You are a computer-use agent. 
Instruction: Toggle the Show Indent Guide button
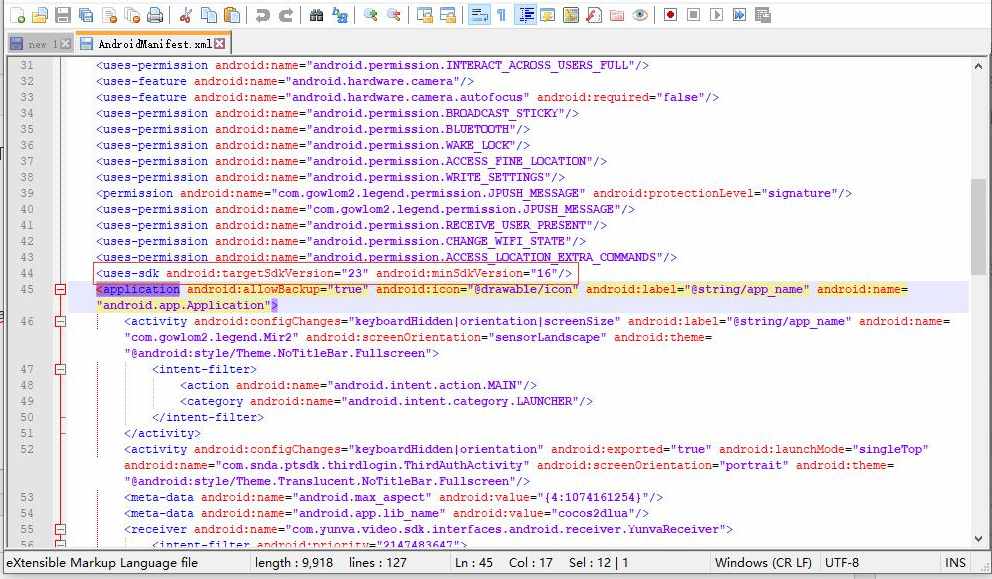point(525,15)
